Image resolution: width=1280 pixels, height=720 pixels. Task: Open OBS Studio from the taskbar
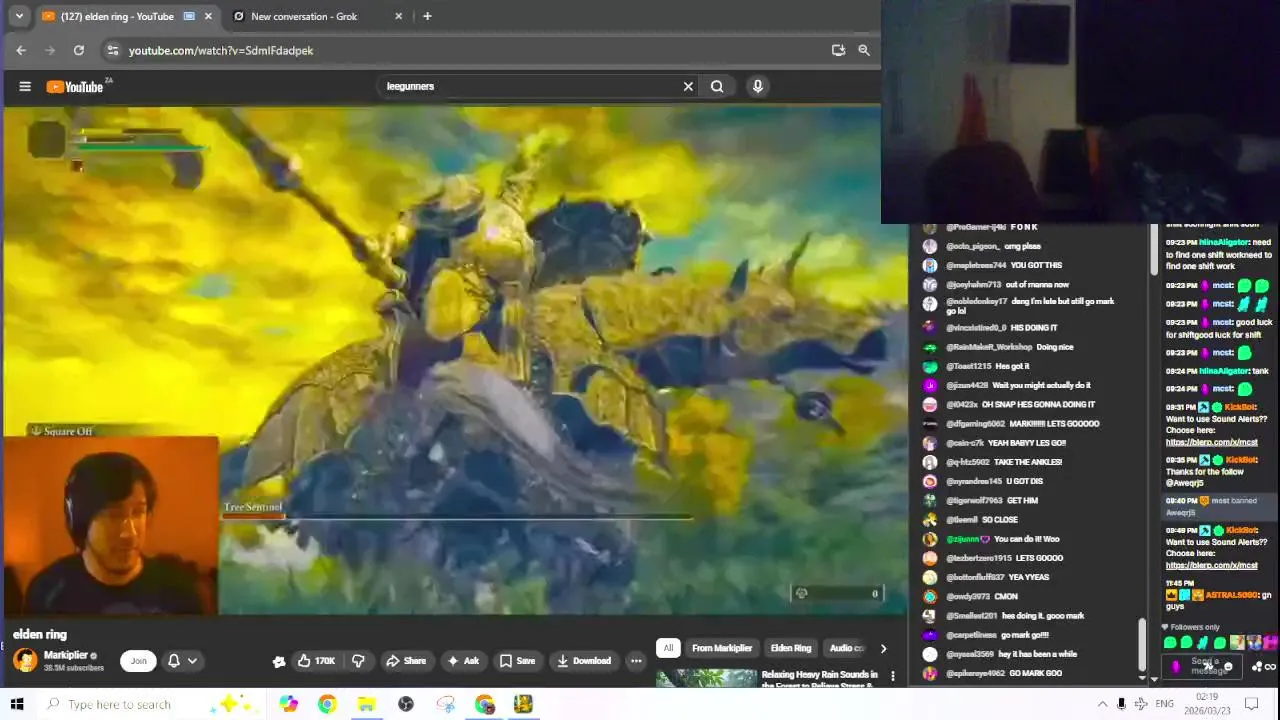406,704
